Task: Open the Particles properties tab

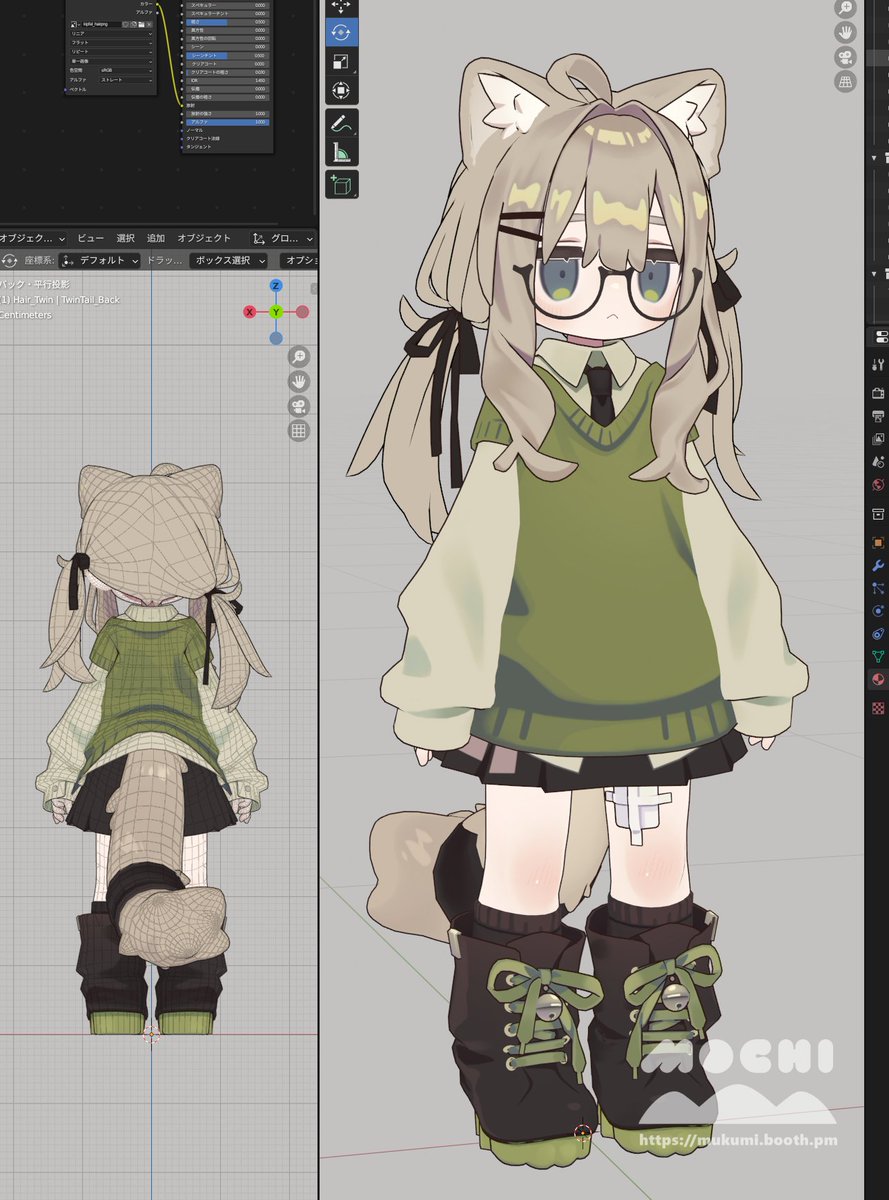Action: point(879,589)
